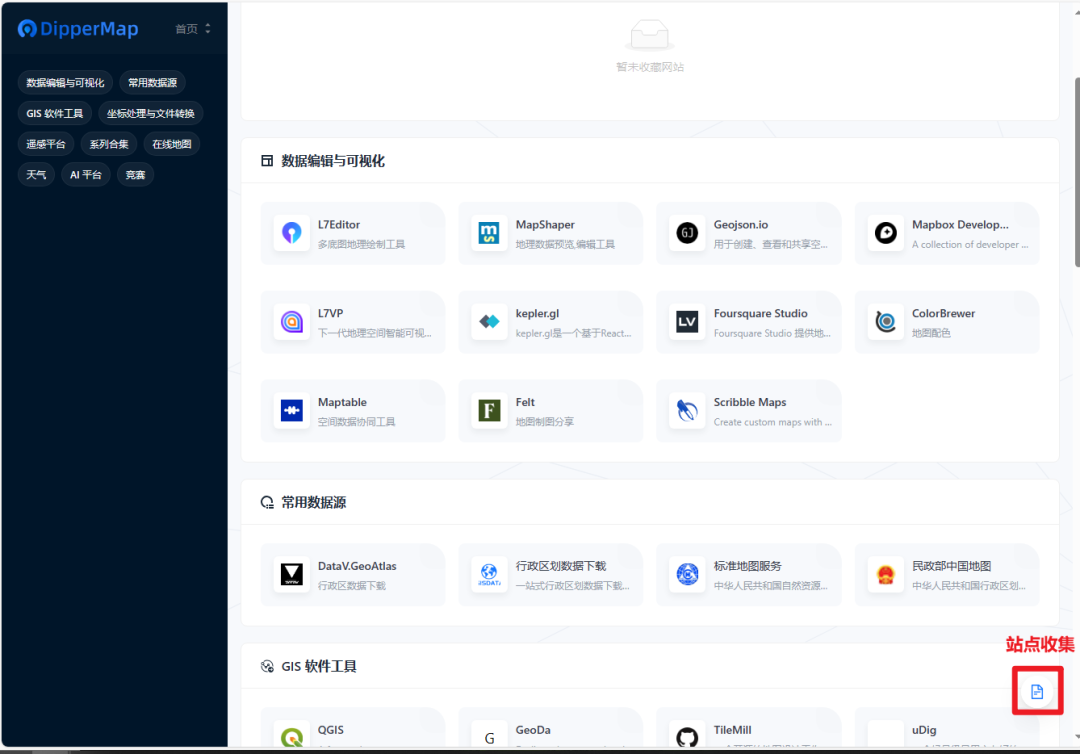The height and width of the screenshot is (754, 1080).
Task: Select the kepler.gl card icon
Action: point(489,322)
